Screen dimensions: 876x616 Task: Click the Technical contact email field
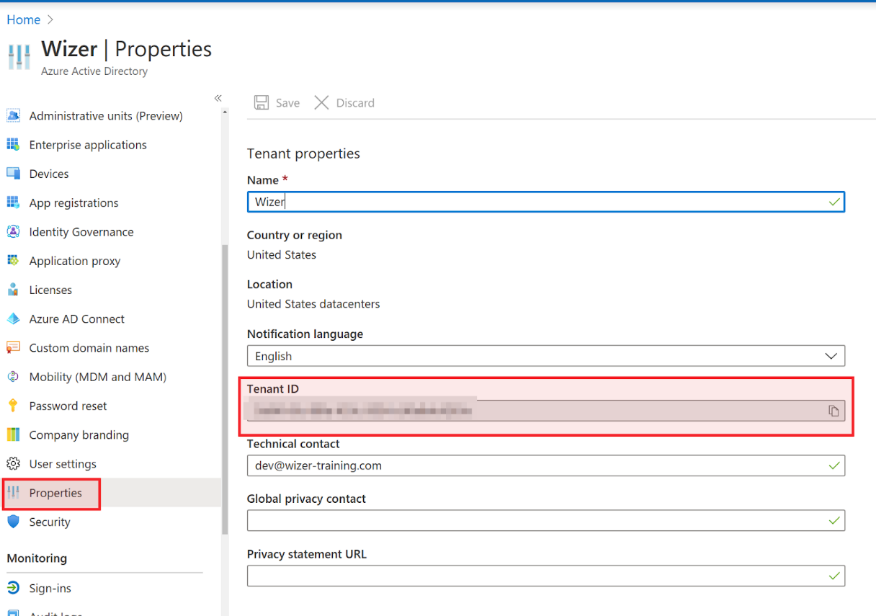coord(546,465)
